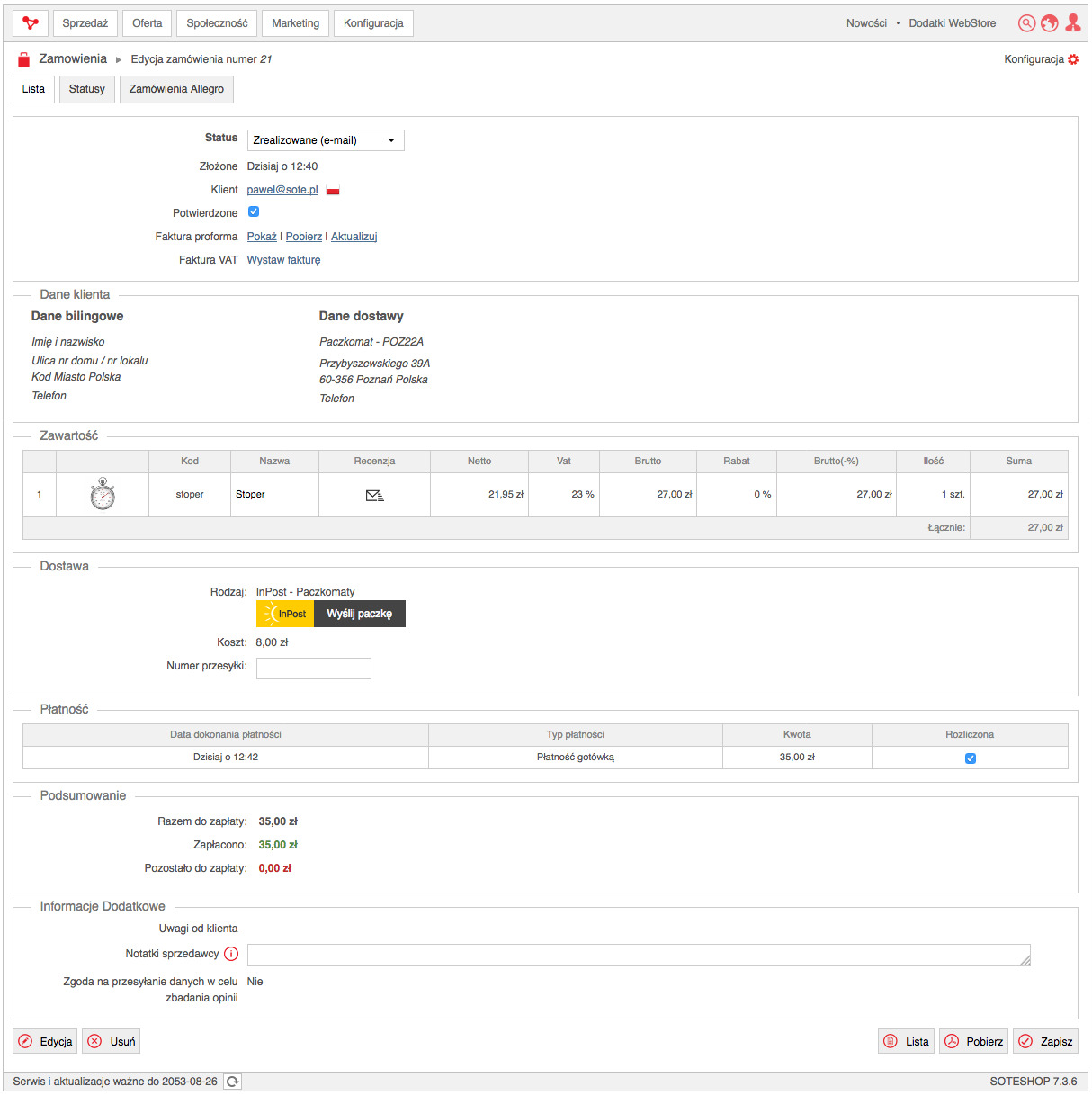Click the Zamowienia breadcrumb title

[73, 58]
